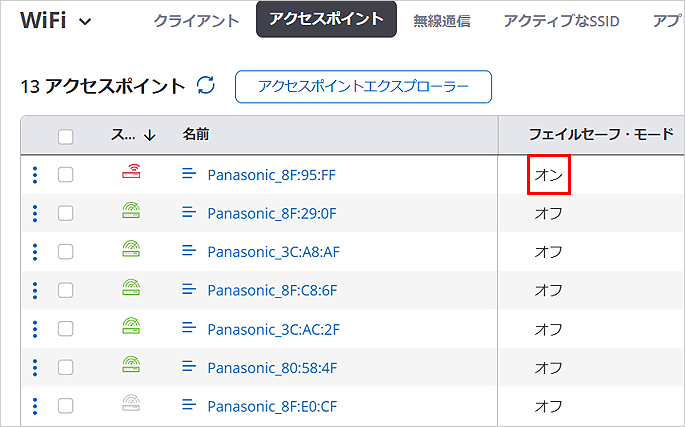Viewport: 685px width, 427px height.
Task: Click the red status icon of Panasonic_8F:95:FF
Action: 131,171
